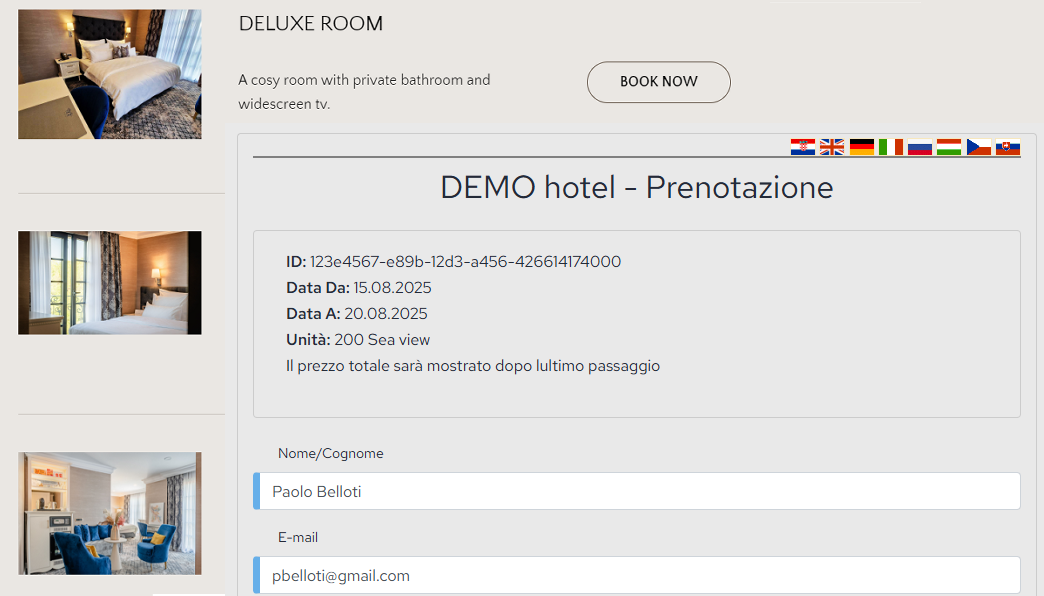Switch language using the British flag icon

(832, 146)
